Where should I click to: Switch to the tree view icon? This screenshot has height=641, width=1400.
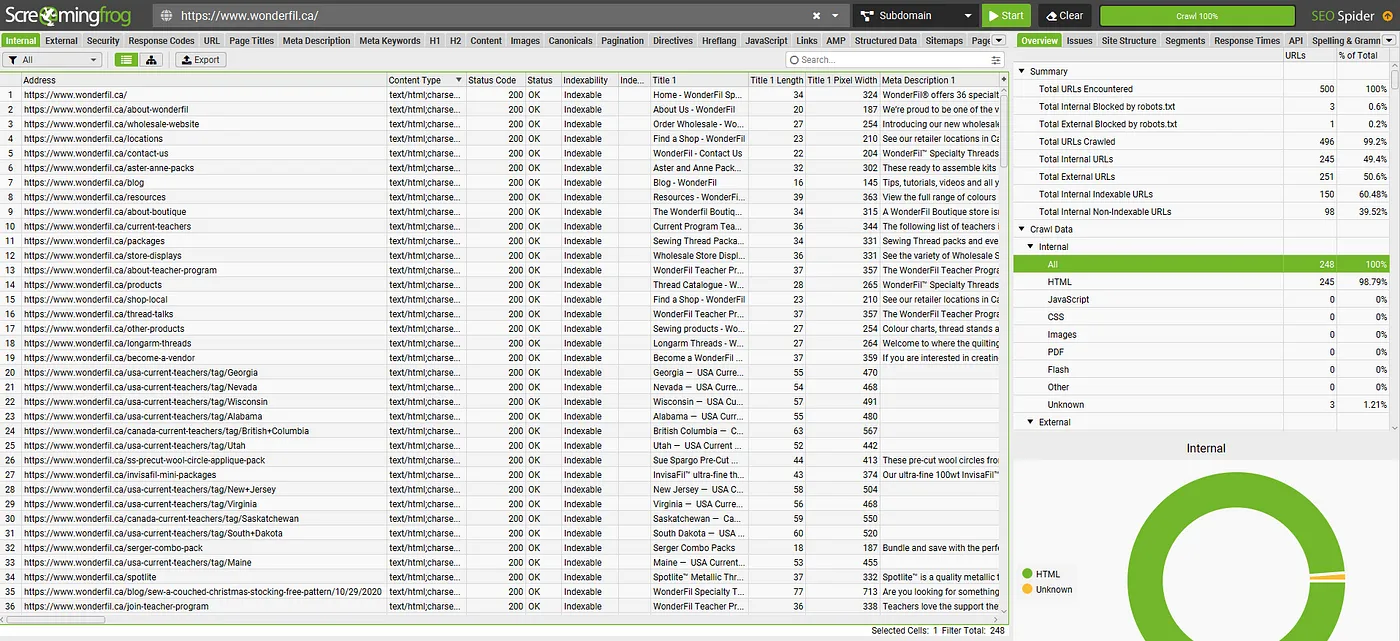tap(151, 60)
